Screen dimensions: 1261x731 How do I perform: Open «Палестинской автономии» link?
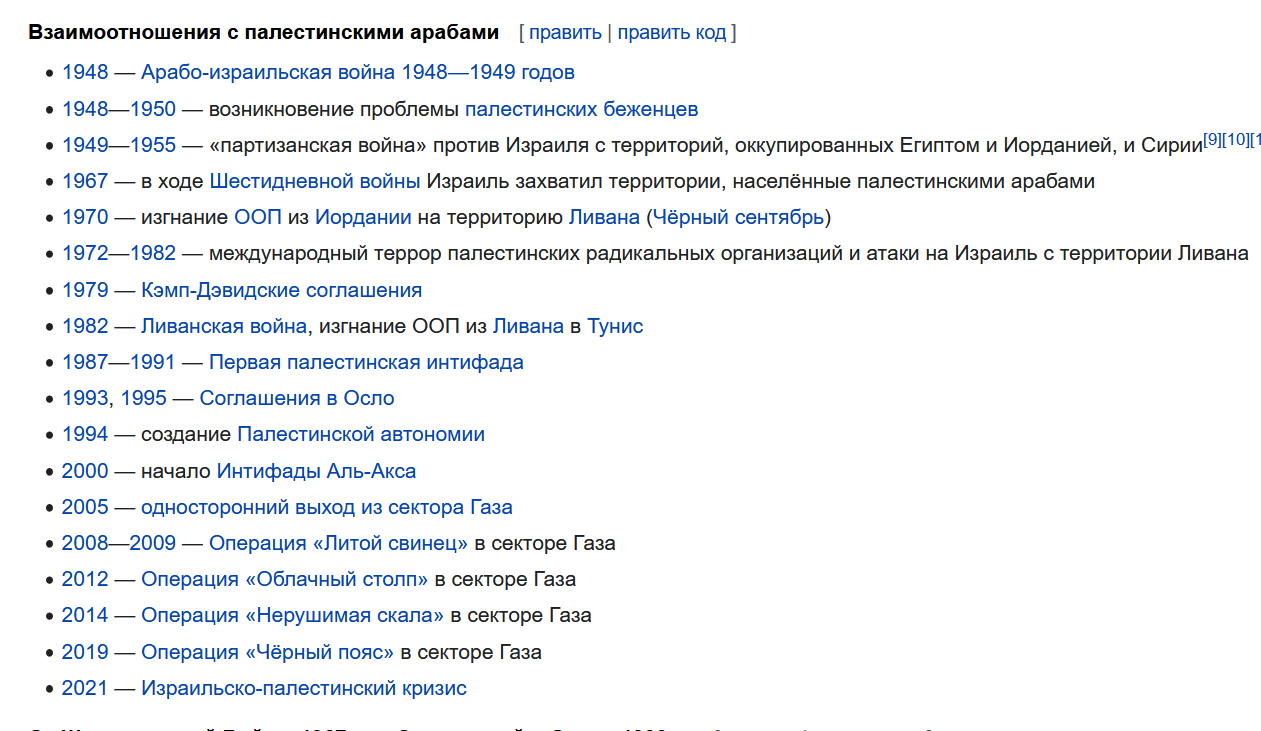(361, 434)
